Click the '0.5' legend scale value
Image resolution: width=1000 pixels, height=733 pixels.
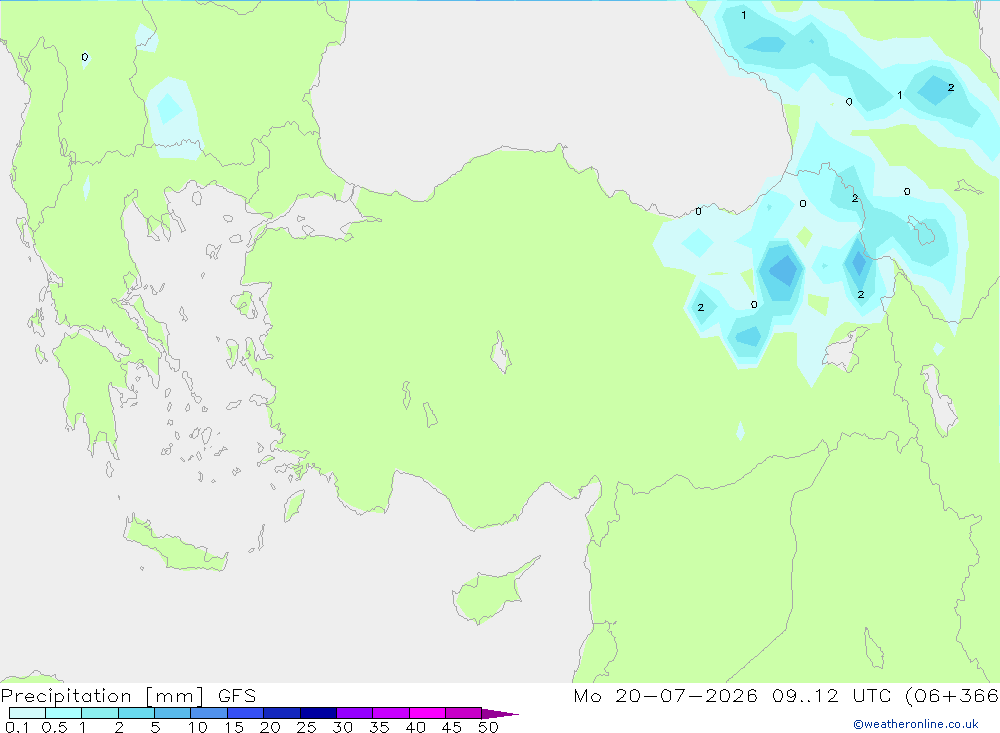[x=54, y=727]
